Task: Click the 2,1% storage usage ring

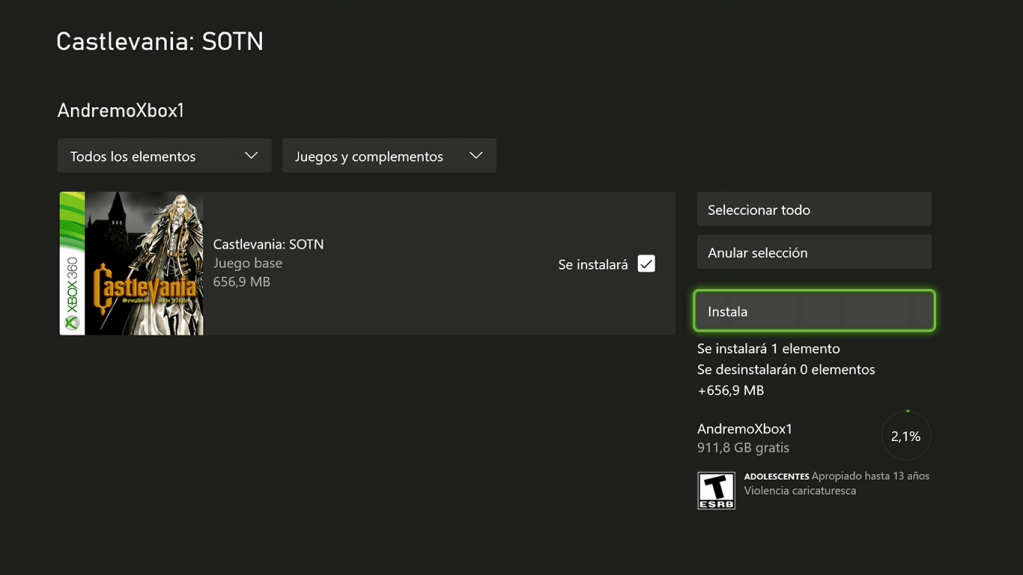Action: (906, 436)
